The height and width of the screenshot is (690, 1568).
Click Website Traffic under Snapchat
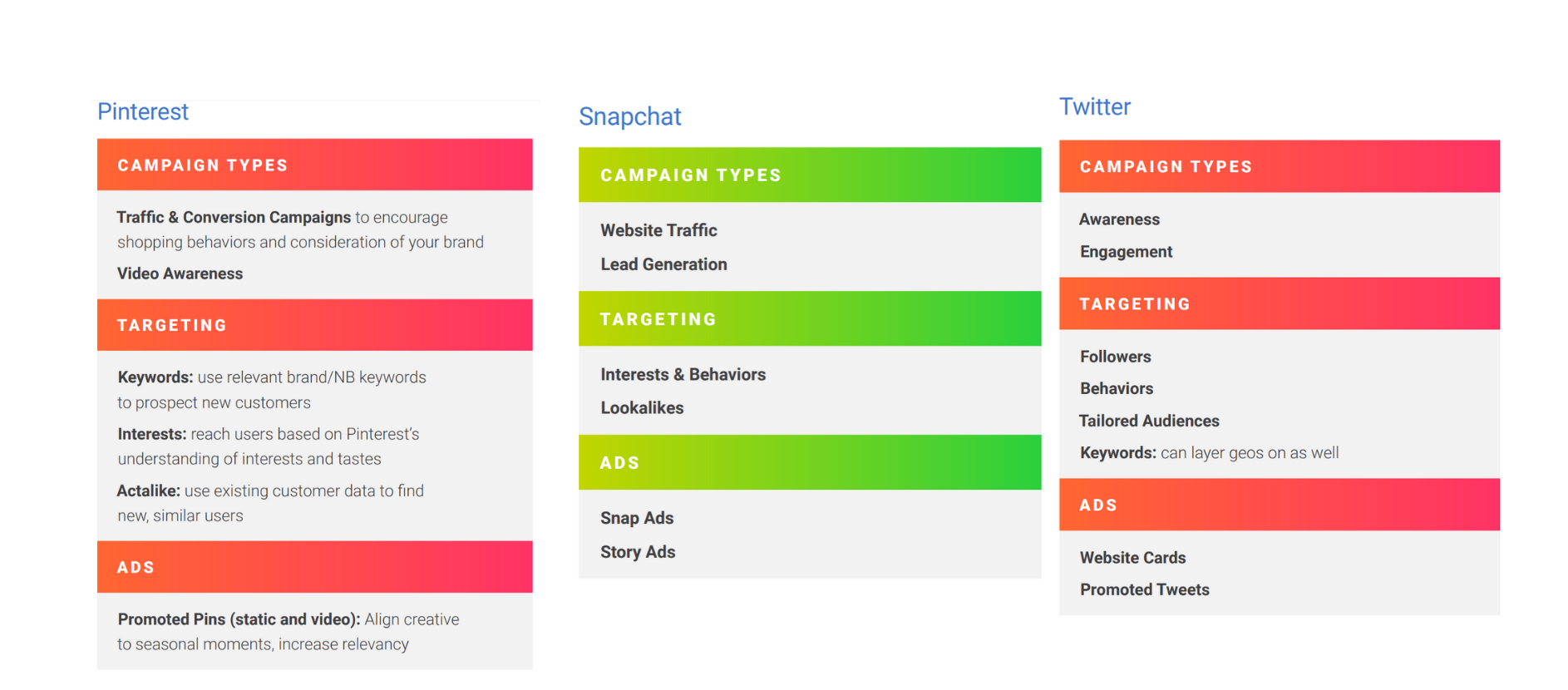(x=658, y=230)
